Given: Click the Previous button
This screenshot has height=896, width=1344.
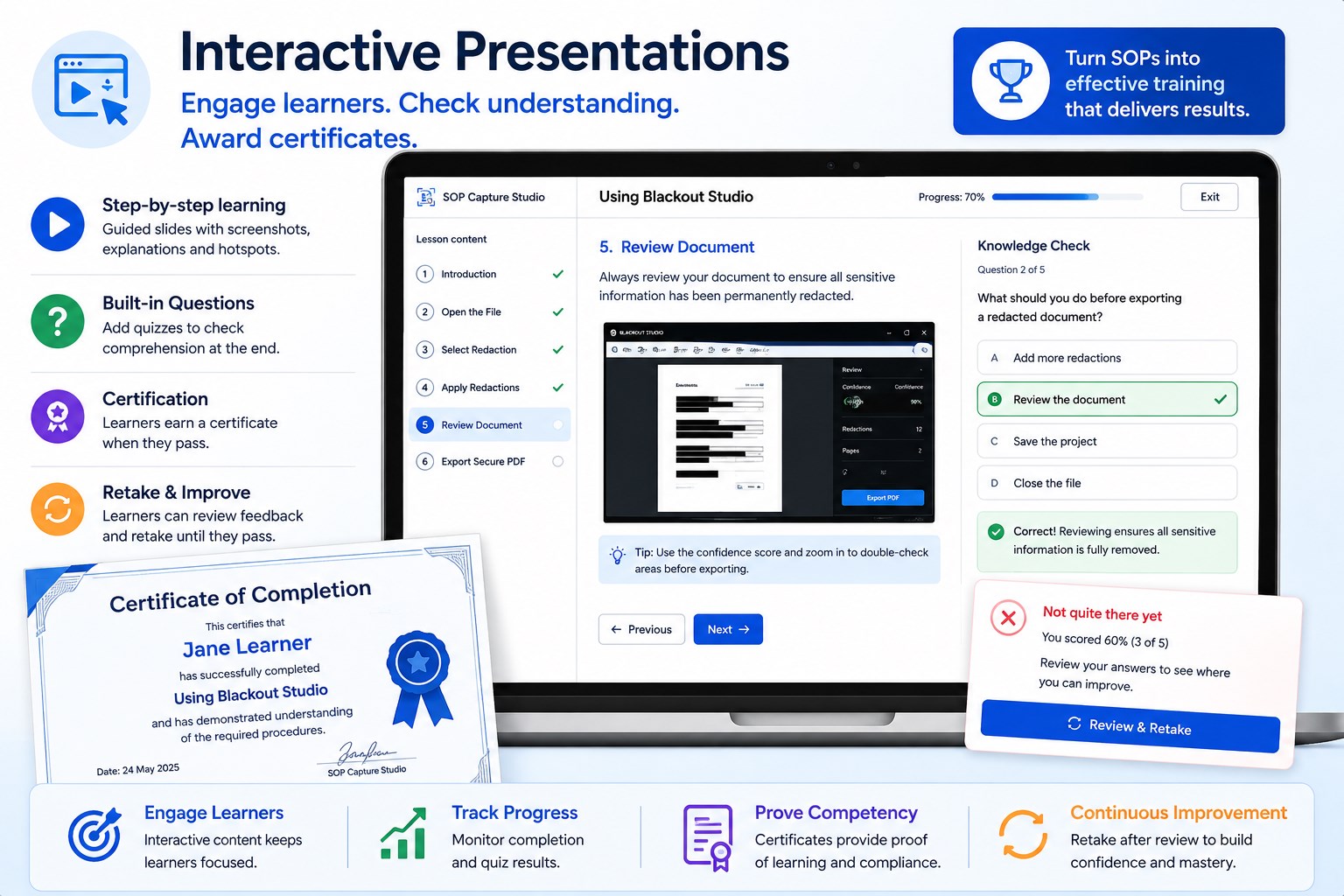Looking at the screenshot, I should (641, 629).
